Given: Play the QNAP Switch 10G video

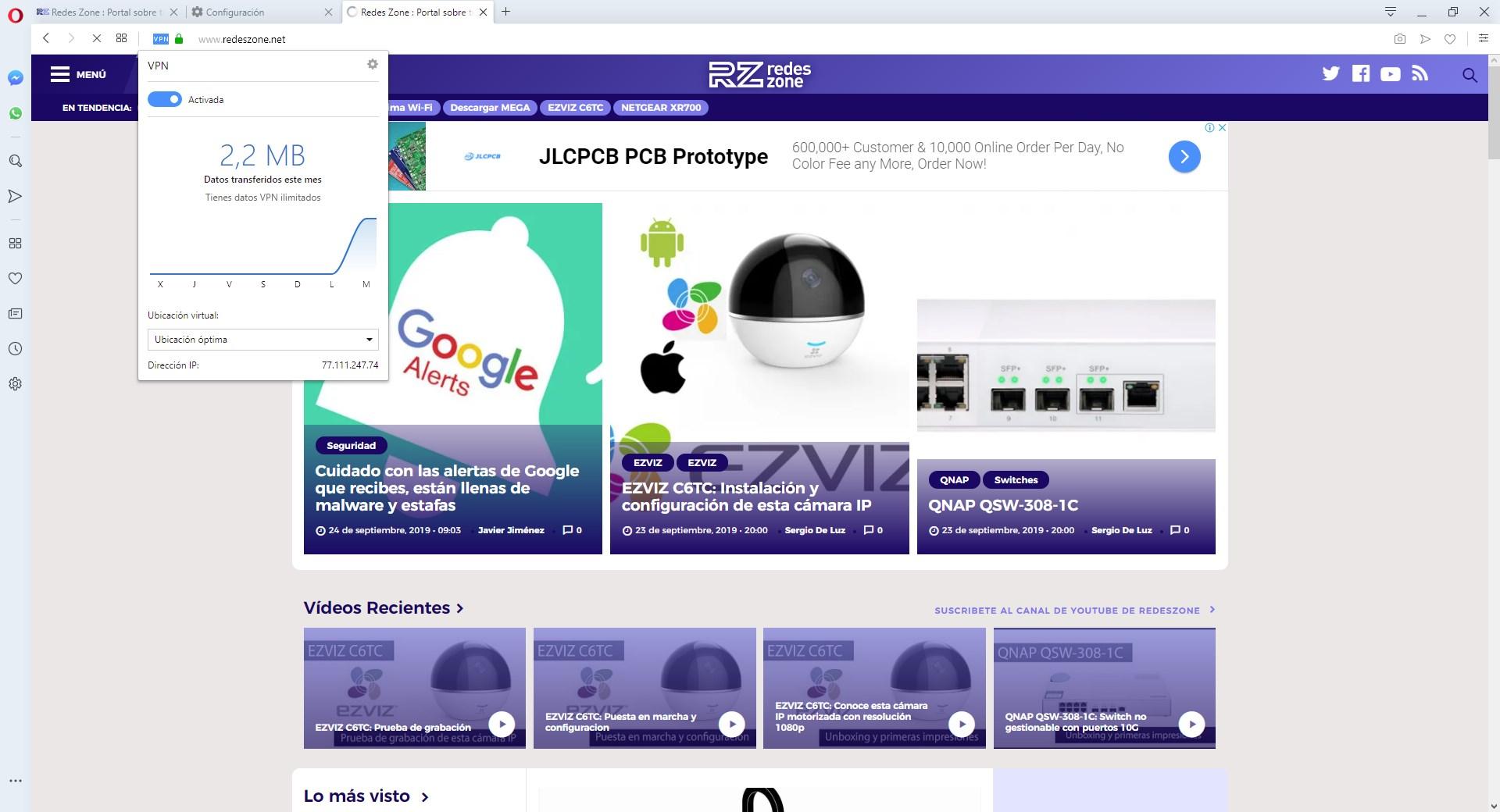Looking at the screenshot, I should coord(1191,724).
